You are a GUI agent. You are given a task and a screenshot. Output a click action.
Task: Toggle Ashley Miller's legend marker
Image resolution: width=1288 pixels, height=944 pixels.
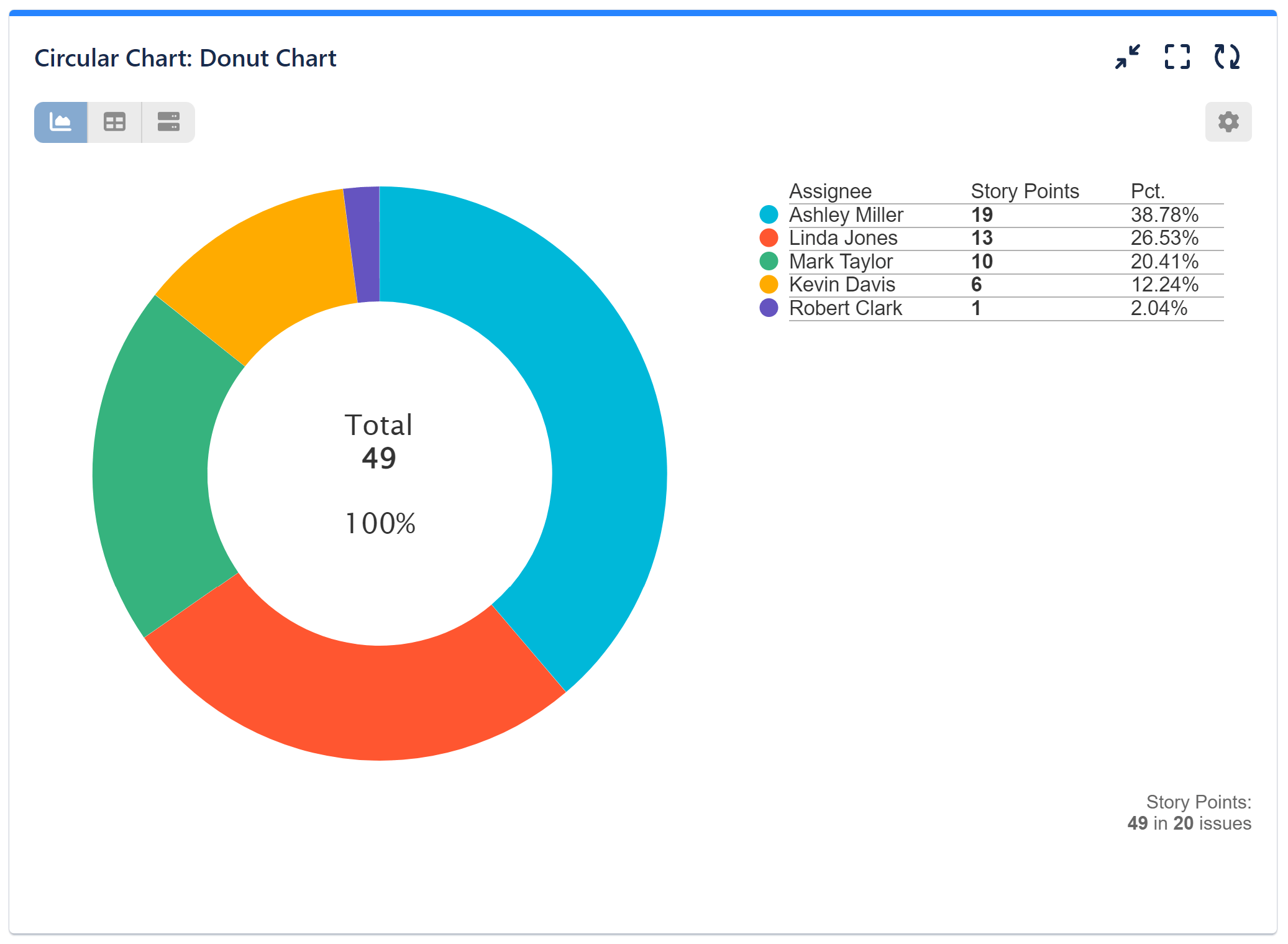[x=770, y=215]
